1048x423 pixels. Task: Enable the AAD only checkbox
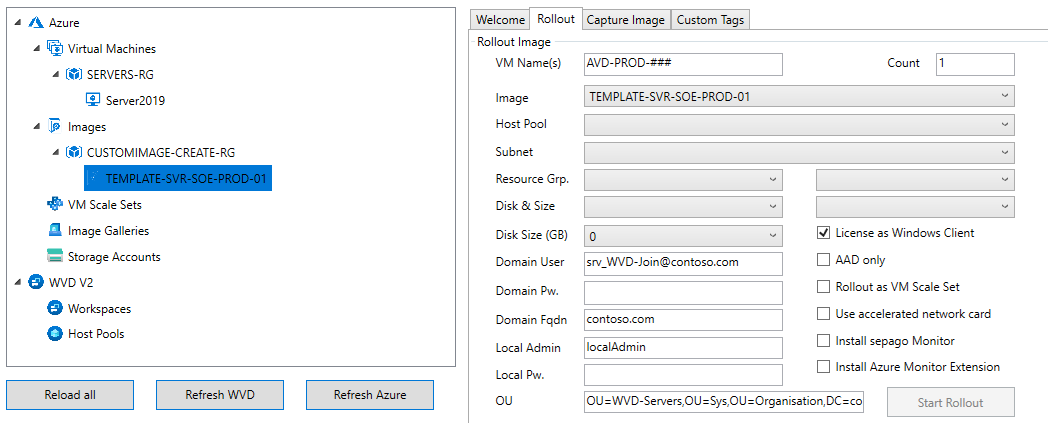(823, 260)
